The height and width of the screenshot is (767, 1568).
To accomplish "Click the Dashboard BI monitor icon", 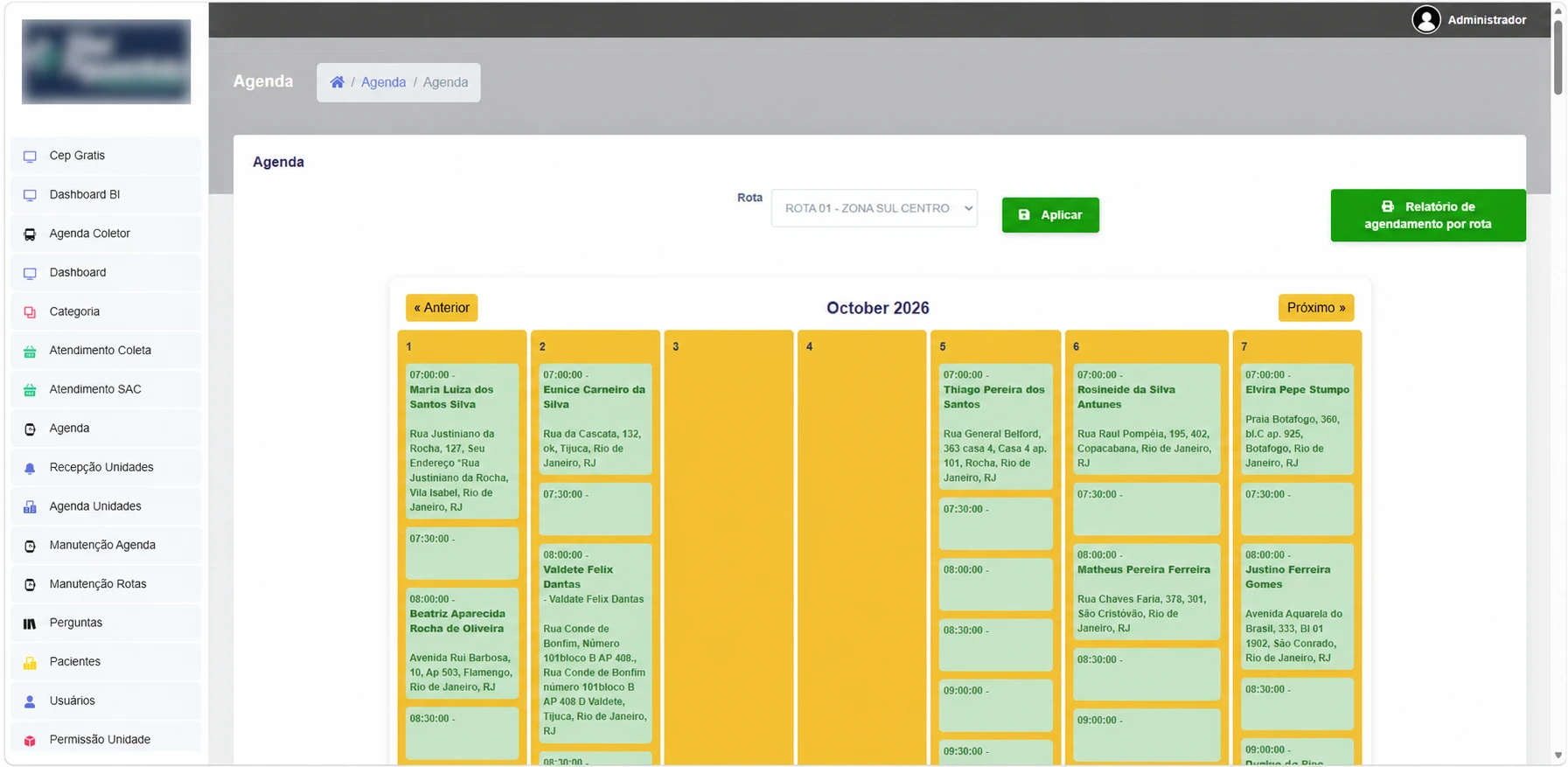I will (x=30, y=195).
